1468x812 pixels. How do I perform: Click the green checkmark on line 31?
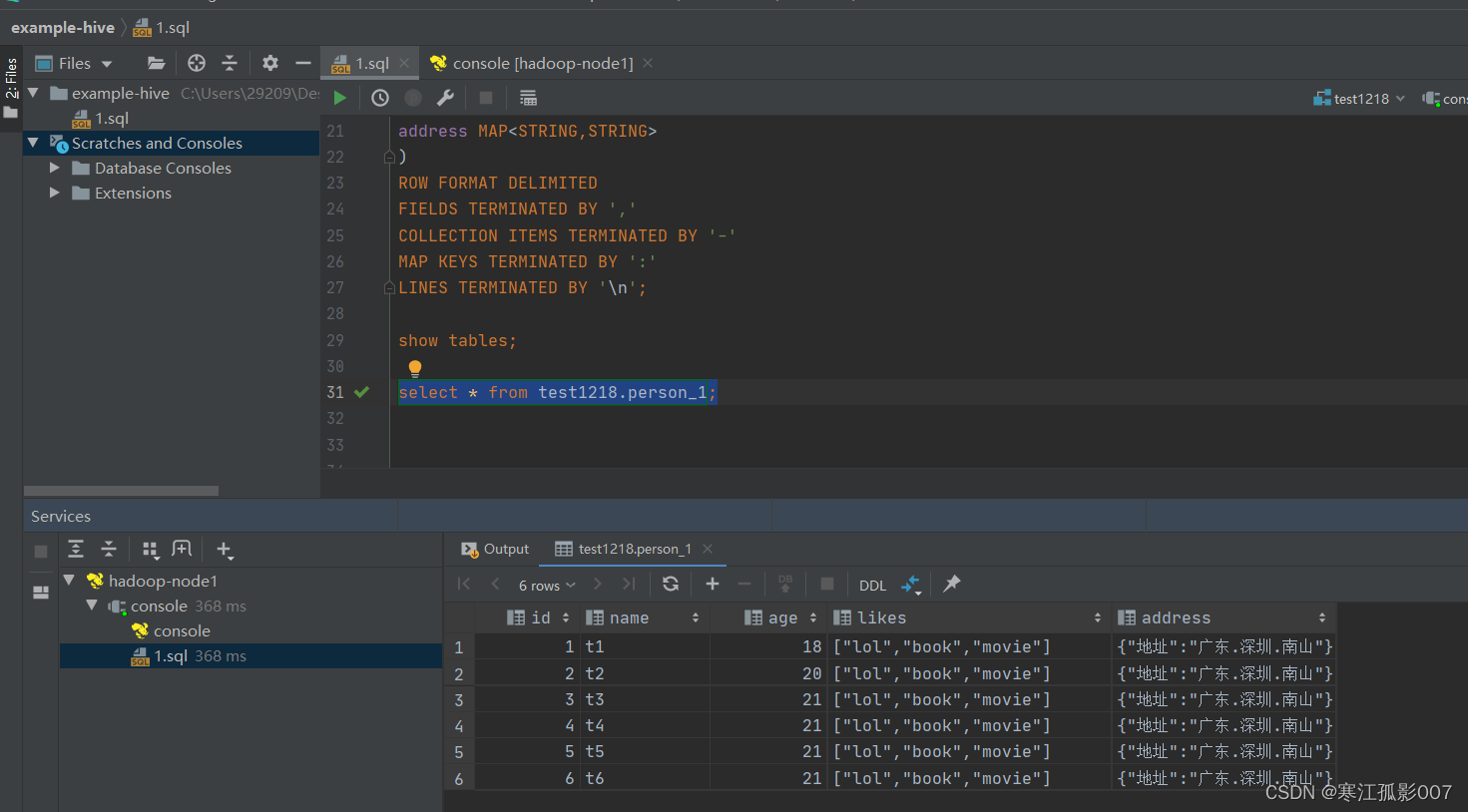click(x=361, y=392)
